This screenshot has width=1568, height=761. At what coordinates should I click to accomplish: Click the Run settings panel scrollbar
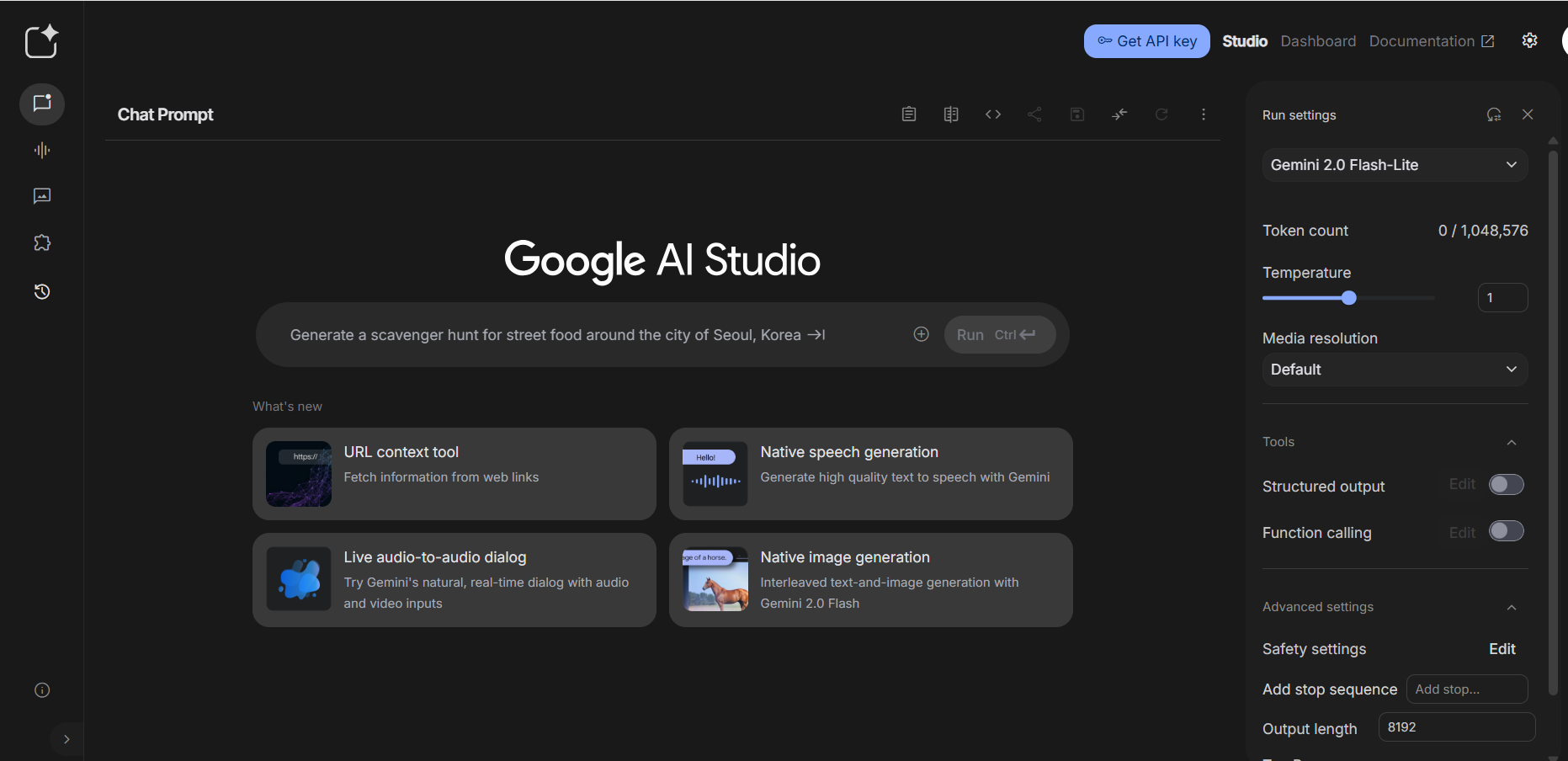tap(1554, 421)
